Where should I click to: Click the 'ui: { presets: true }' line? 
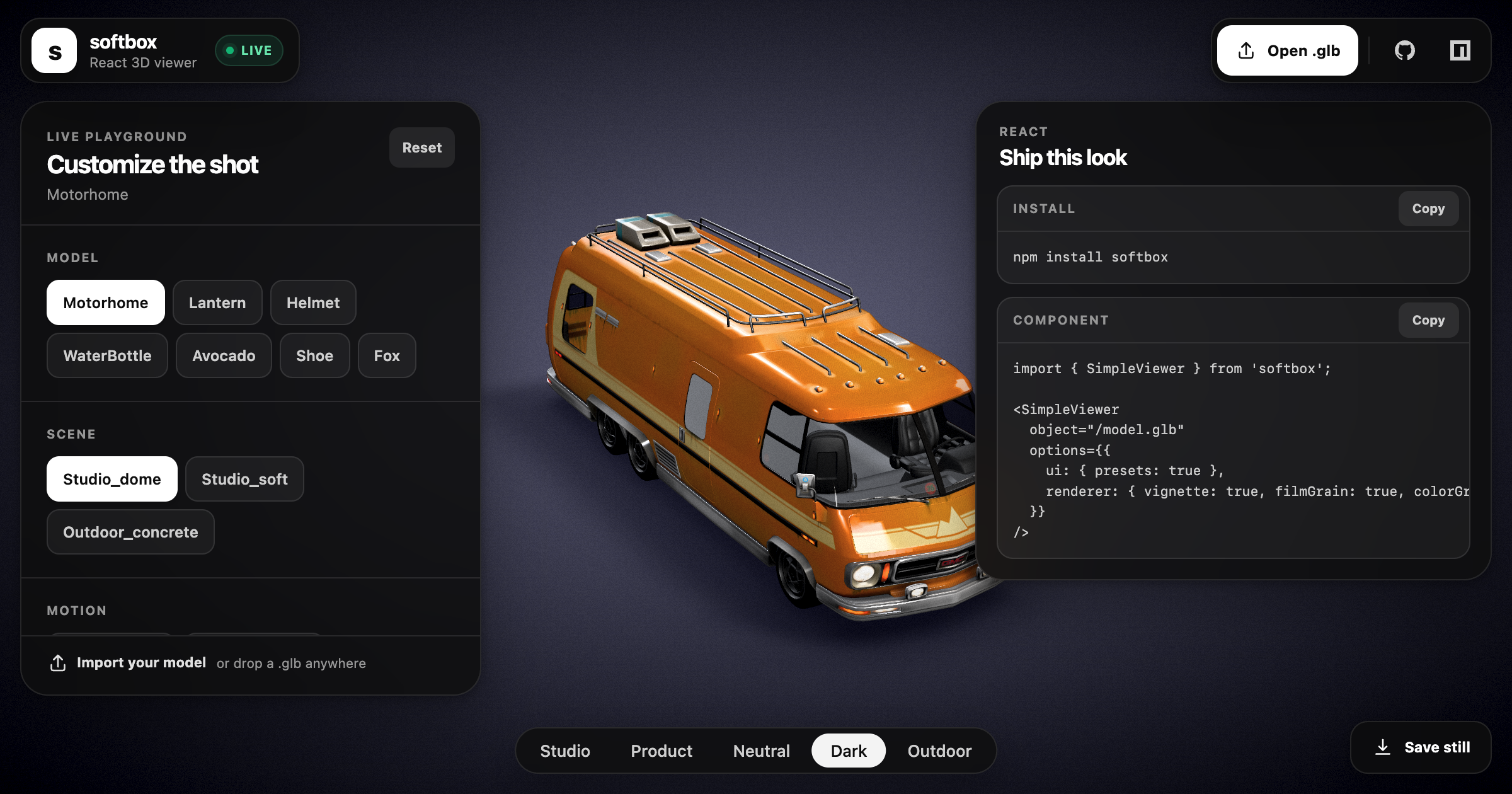point(1135,471)
